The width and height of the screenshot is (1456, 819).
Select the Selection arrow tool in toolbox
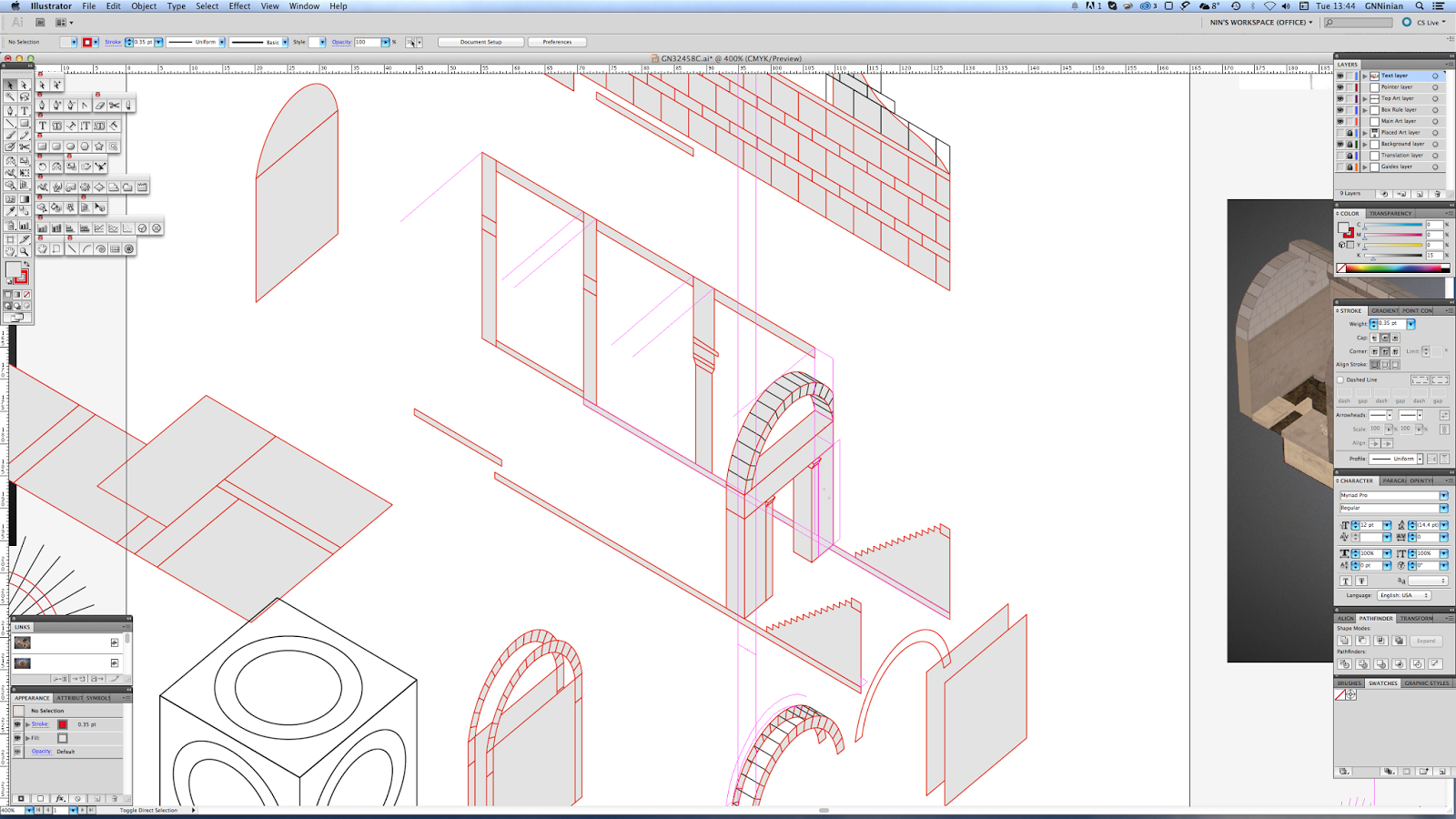[x=11, y=85]
